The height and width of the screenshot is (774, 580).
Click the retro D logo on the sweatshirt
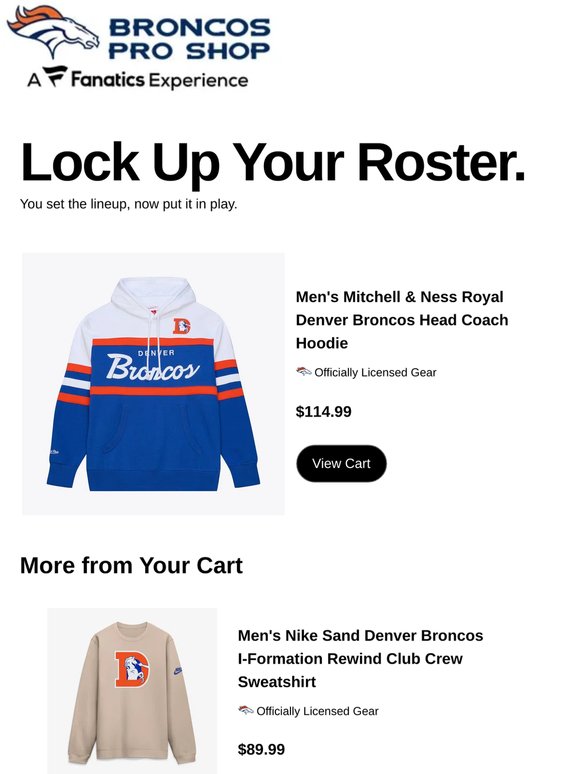(x=132, y=669)
